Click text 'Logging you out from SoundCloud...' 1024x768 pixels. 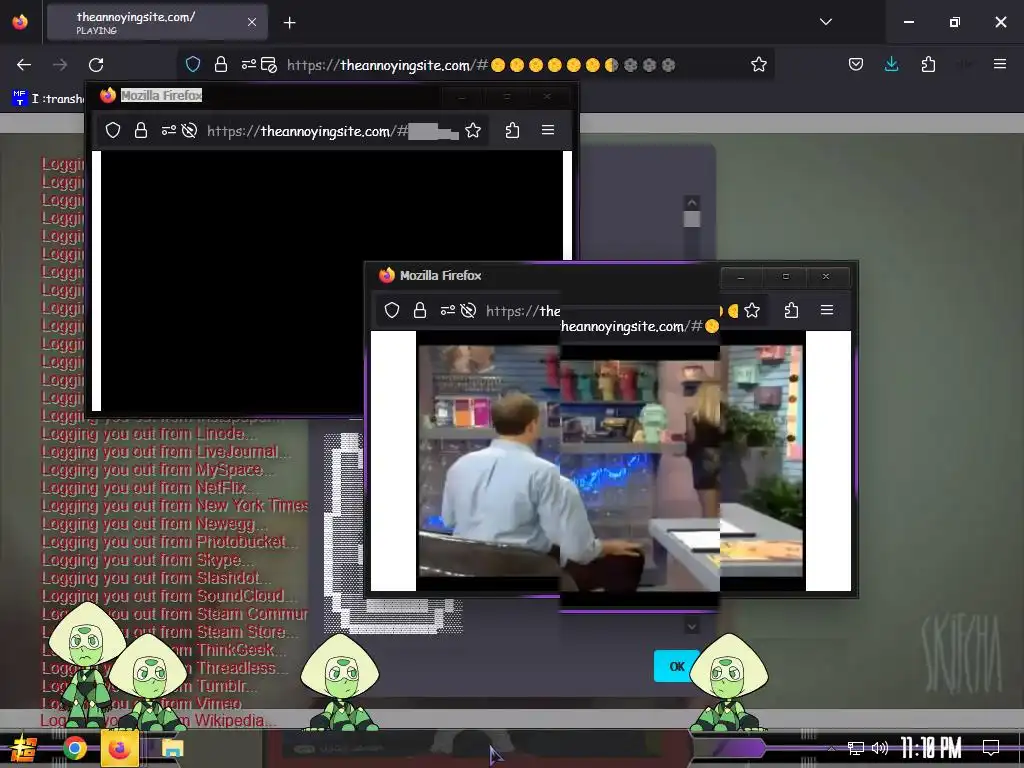pyautogui.click(x=168, y=596)
